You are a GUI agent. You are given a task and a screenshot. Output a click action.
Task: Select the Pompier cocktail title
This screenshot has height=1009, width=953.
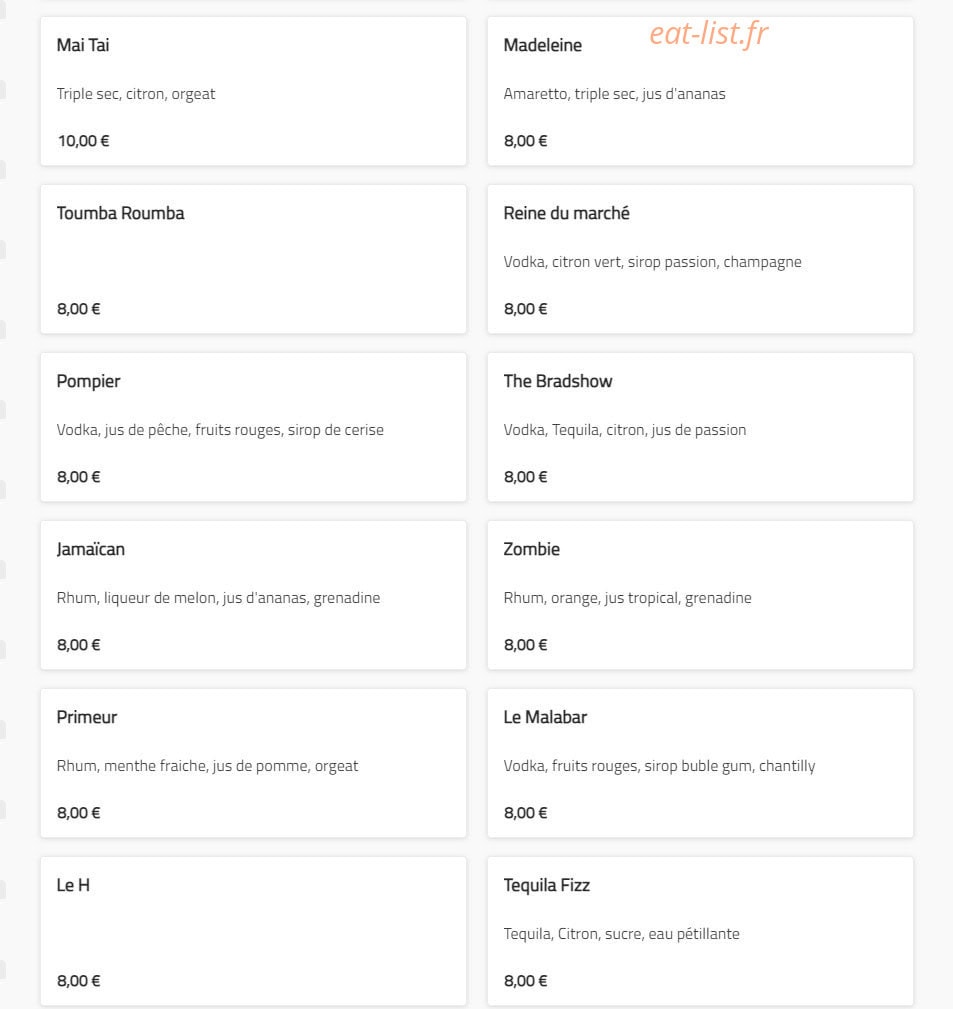pyautogui.click(x=88, y=382)
